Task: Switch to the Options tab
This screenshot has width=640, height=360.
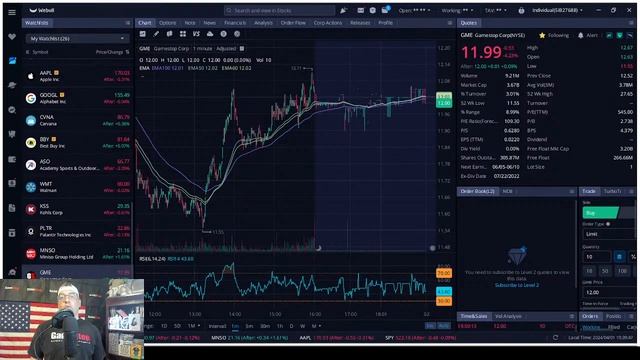Action: click(167, 23)
